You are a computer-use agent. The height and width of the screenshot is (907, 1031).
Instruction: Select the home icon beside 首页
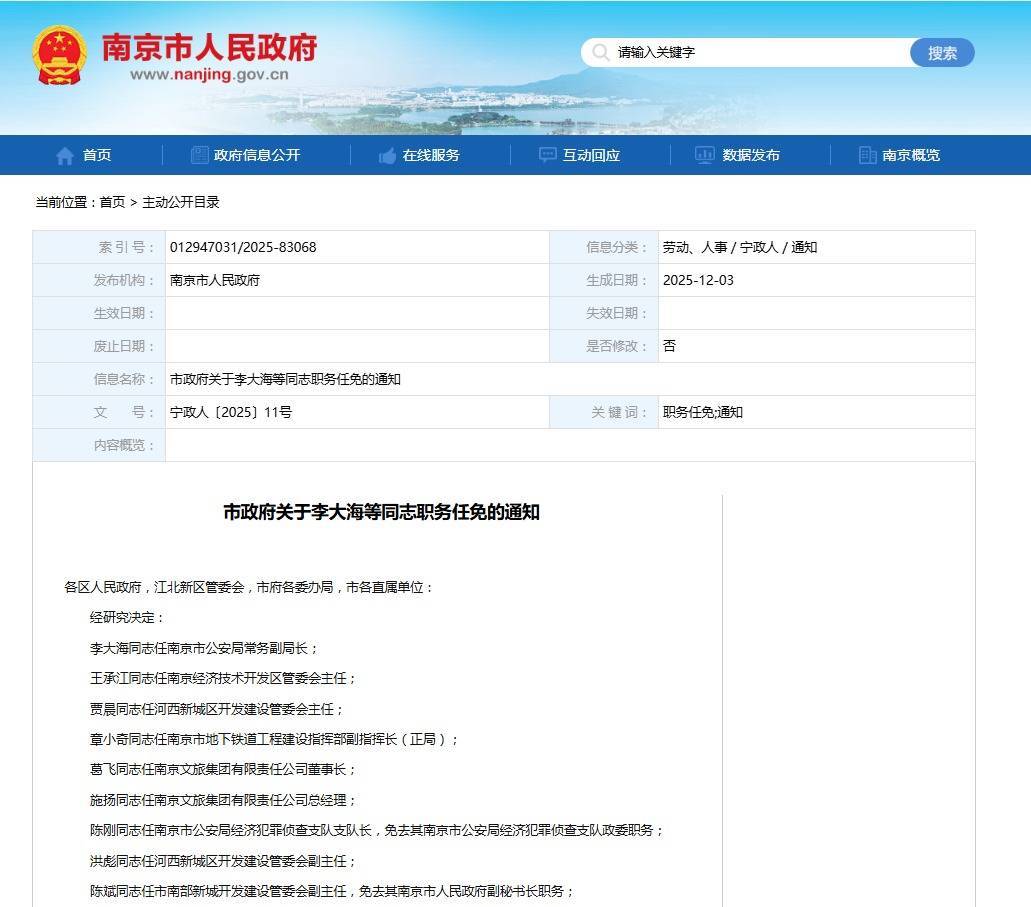(63, 155)
